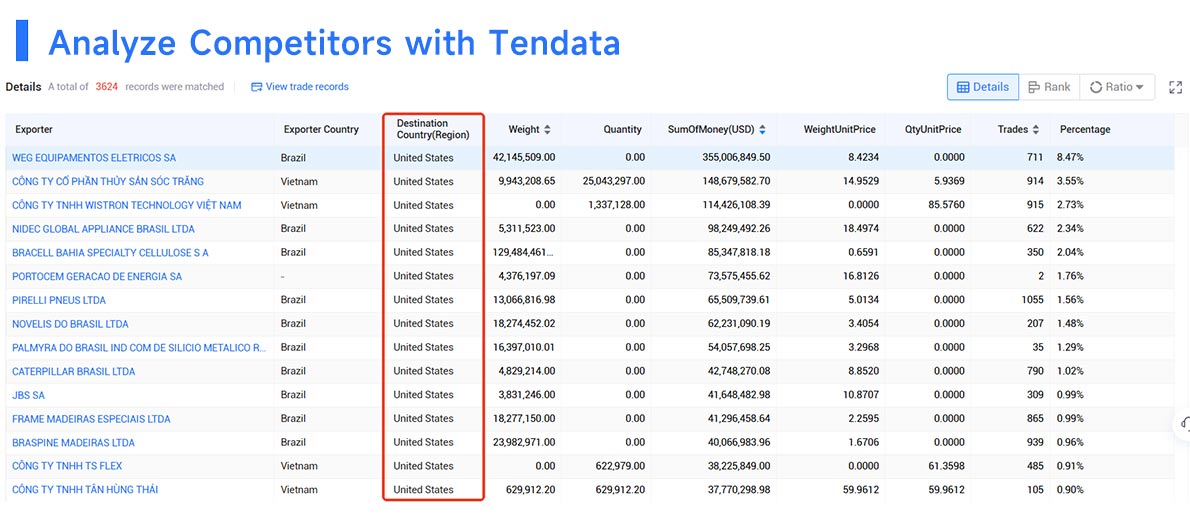This screenshot has width=1190, height=516.
Task: Open CÔNG TY TNHH TS FLEX exporter
Action: point(67,465)
